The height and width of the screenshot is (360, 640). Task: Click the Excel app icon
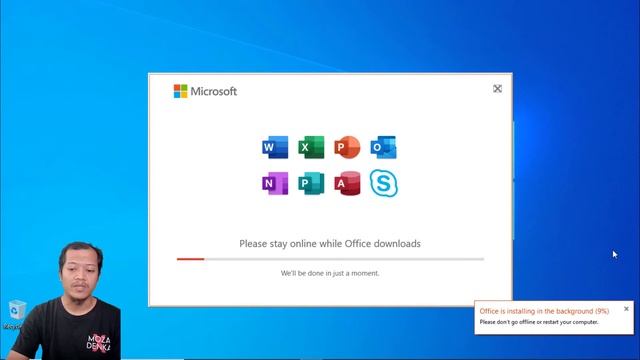311,147
